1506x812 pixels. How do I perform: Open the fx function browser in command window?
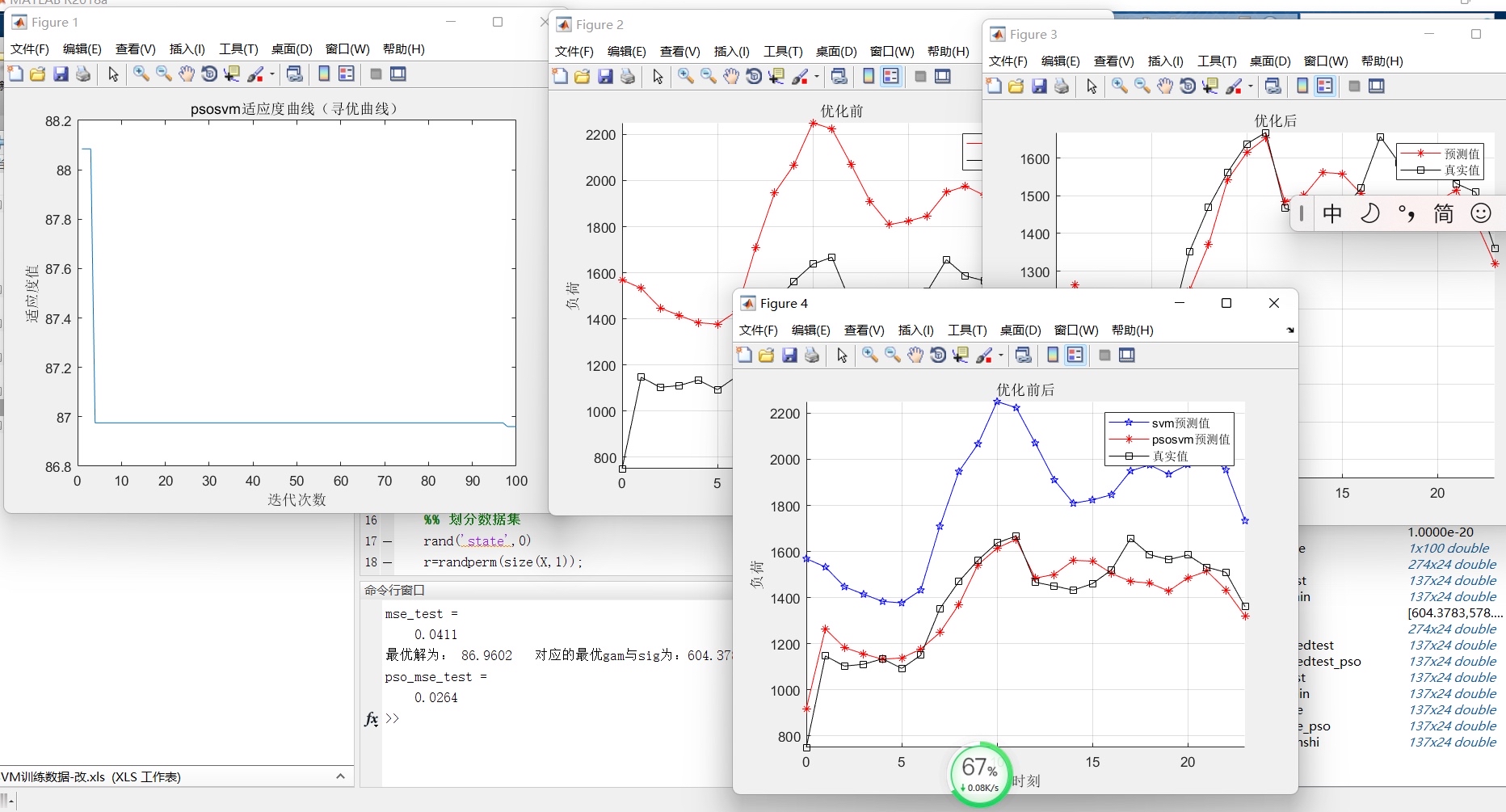[x=371, y=719]
